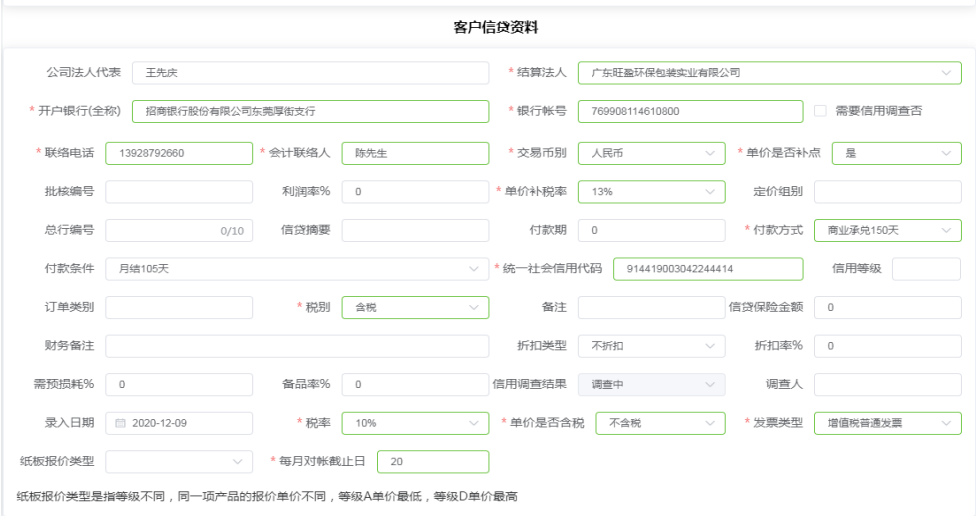This screenshot has width=980, height=527.
Task: Open the empty 纸板报价类型 dropdown
Action: click(179, 461)
